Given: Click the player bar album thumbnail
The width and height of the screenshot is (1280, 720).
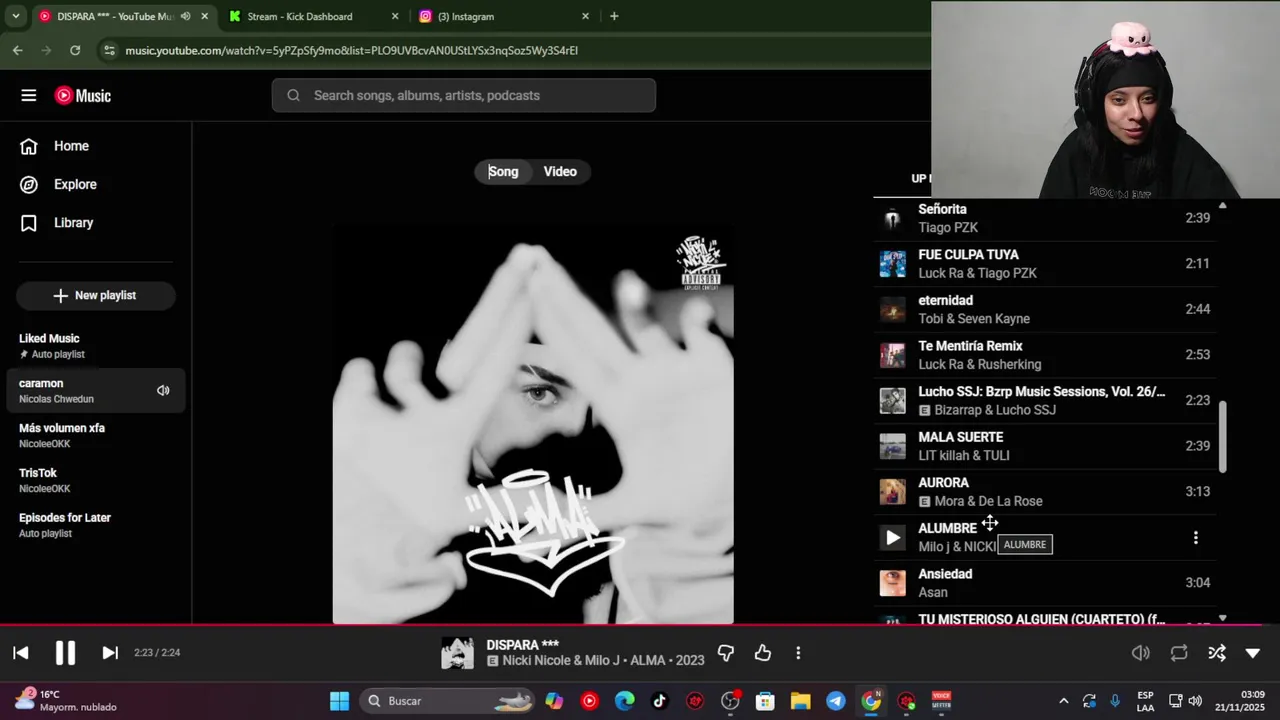Looking at the screenshot, I should coord(458,654).
